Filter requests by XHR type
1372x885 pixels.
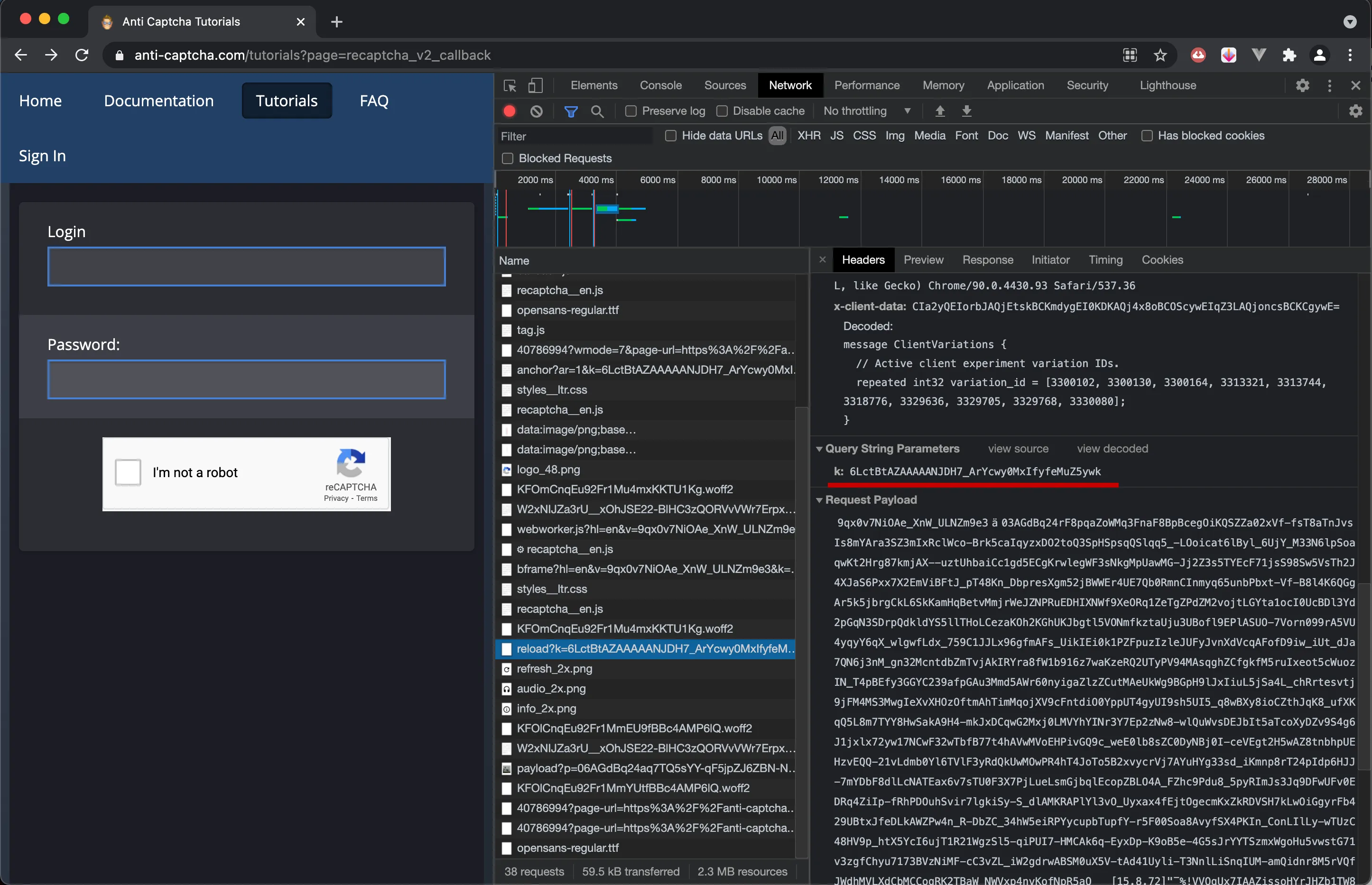coord(809,136)
